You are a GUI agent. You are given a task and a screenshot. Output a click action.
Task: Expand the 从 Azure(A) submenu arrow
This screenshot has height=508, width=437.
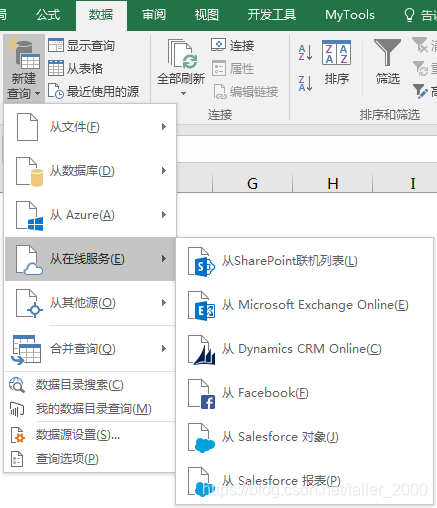[164, 215]
